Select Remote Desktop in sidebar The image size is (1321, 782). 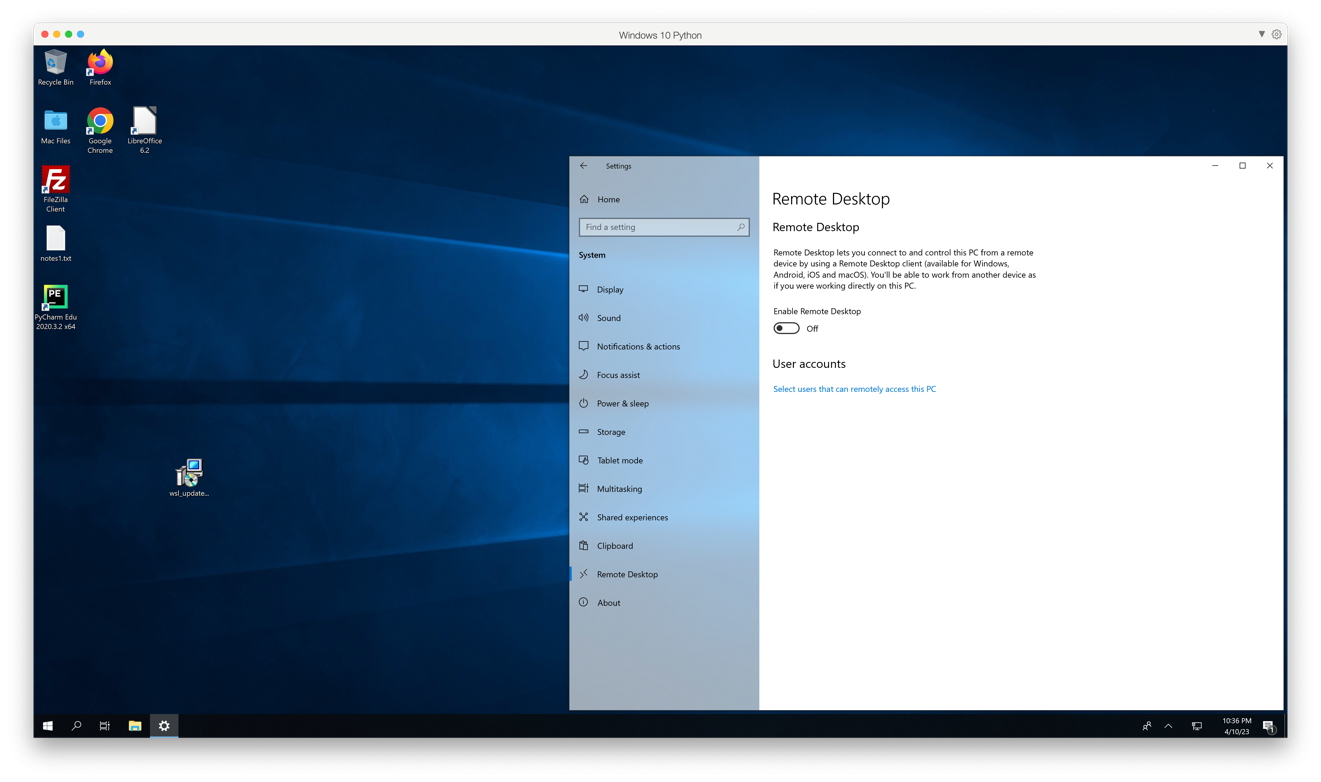point(664,574)
